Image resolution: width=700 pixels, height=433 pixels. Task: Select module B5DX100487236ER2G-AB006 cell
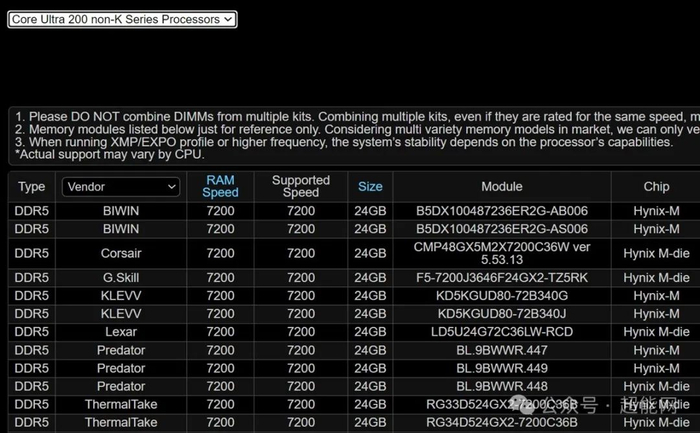502,211
